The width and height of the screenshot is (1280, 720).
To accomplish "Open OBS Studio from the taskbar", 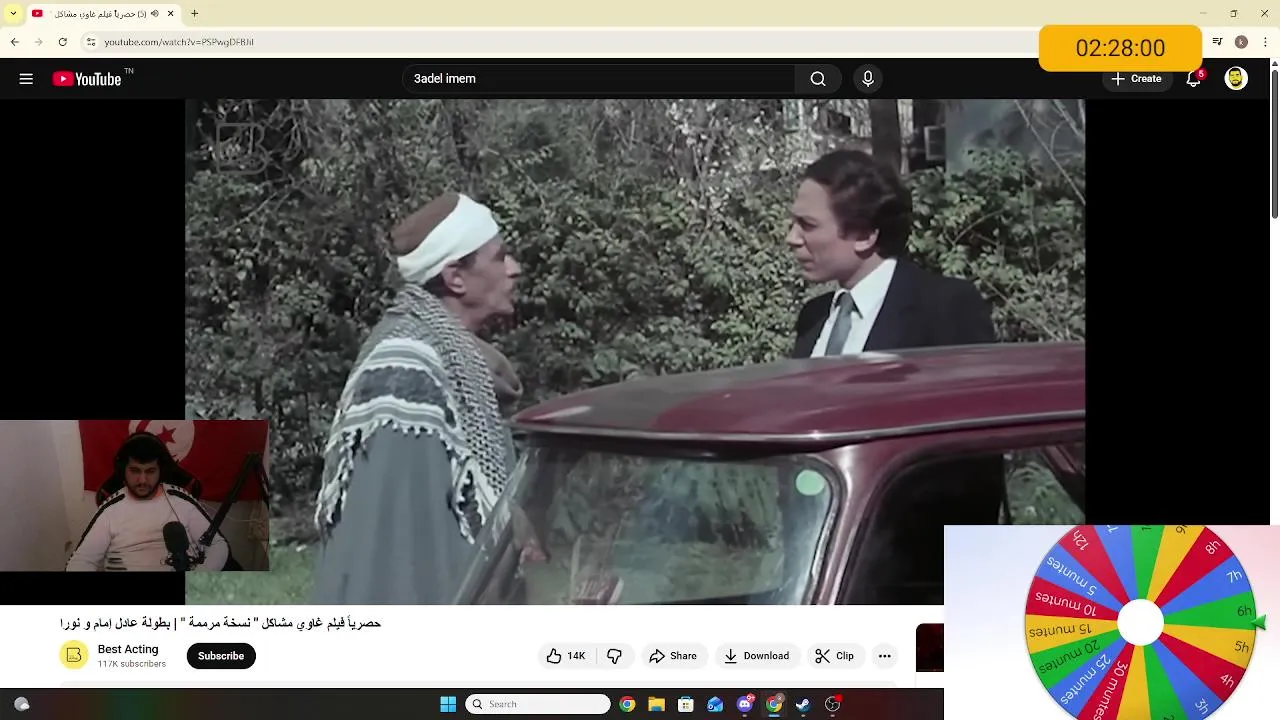I will point(832,704).
